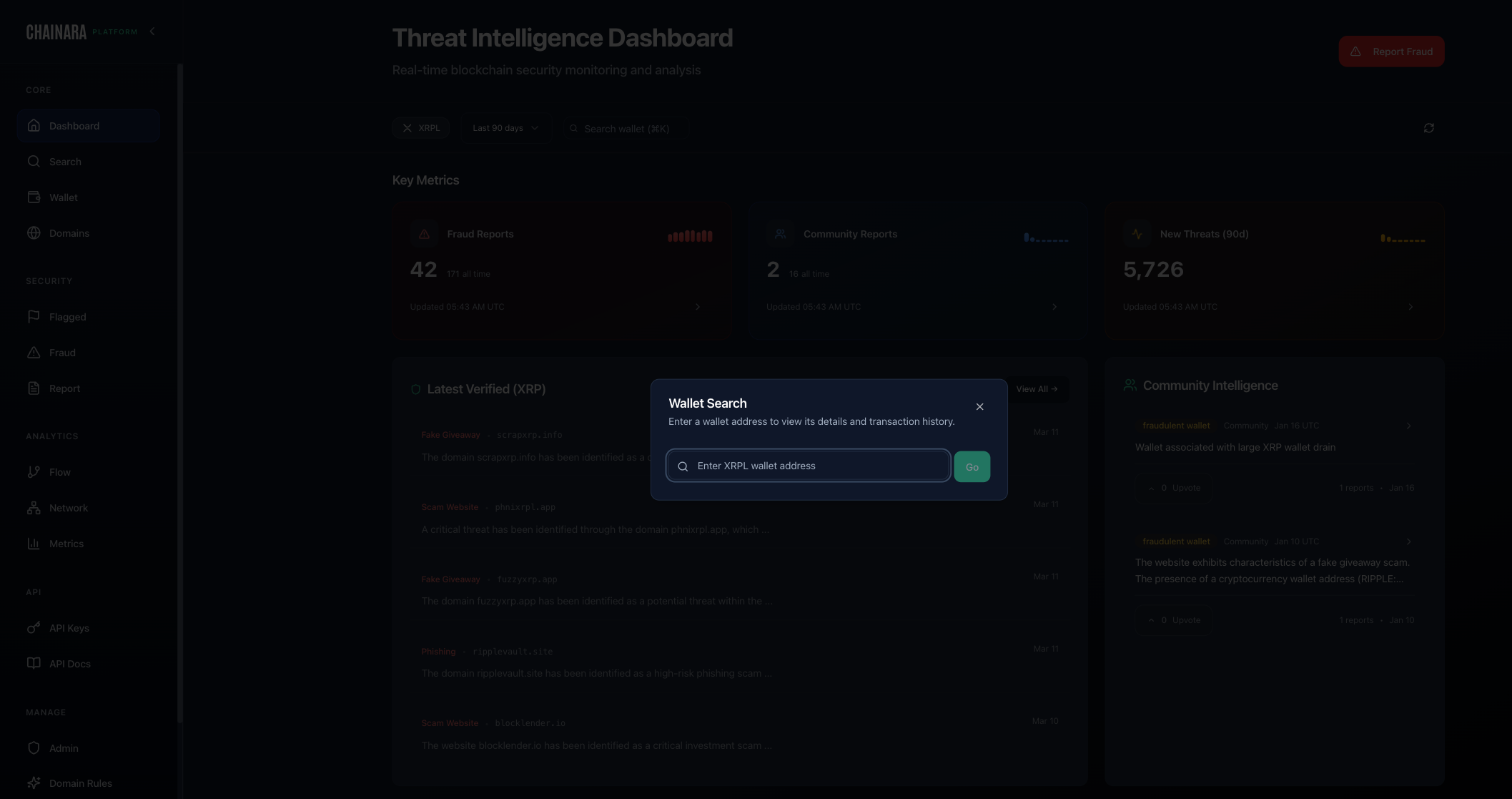Open Flagged via its flag icon
The image size is (1512, 799).
pyautogui.click(x=34, y=316)
